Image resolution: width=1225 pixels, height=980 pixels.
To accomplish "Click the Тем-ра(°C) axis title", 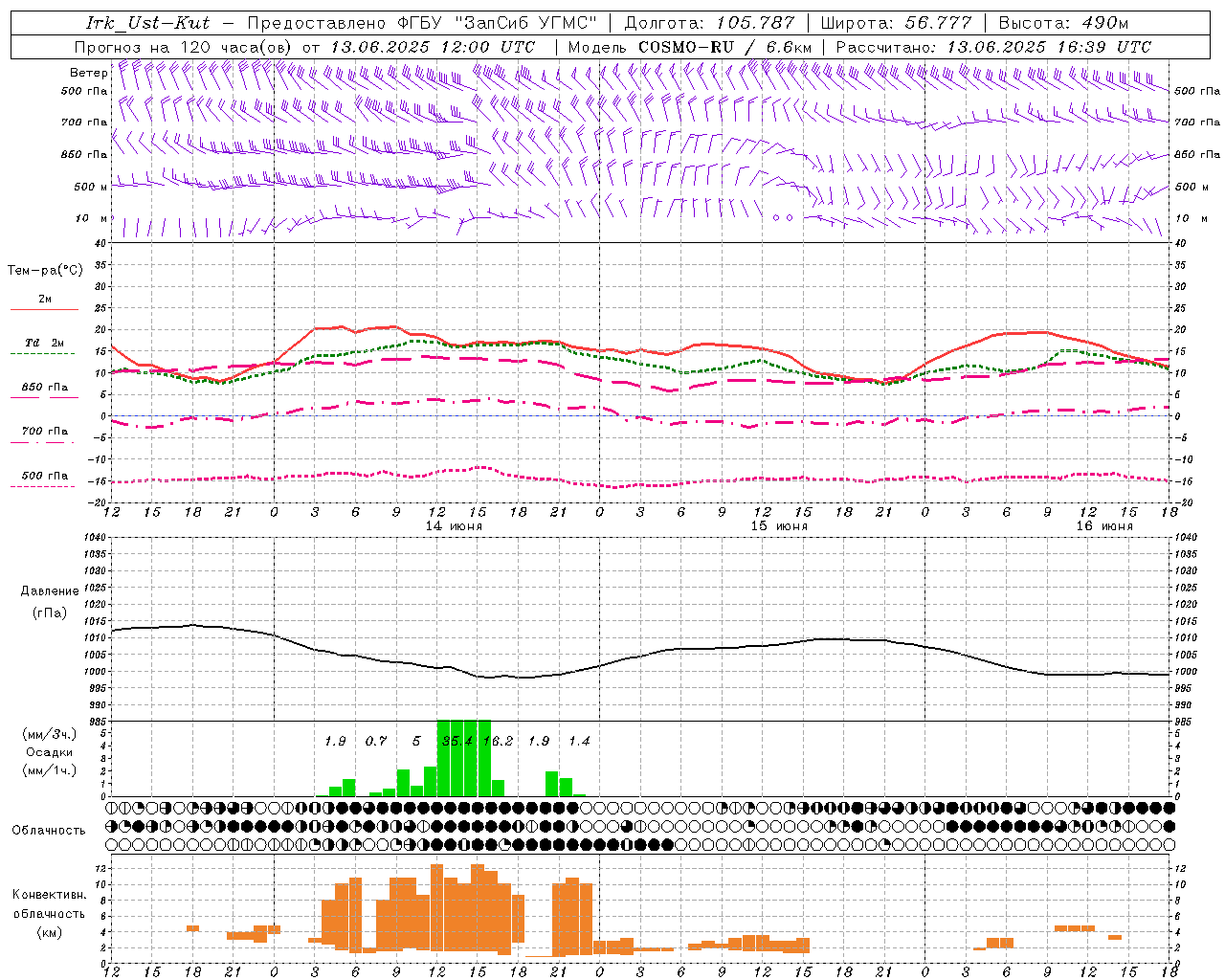I will point(45,271).
